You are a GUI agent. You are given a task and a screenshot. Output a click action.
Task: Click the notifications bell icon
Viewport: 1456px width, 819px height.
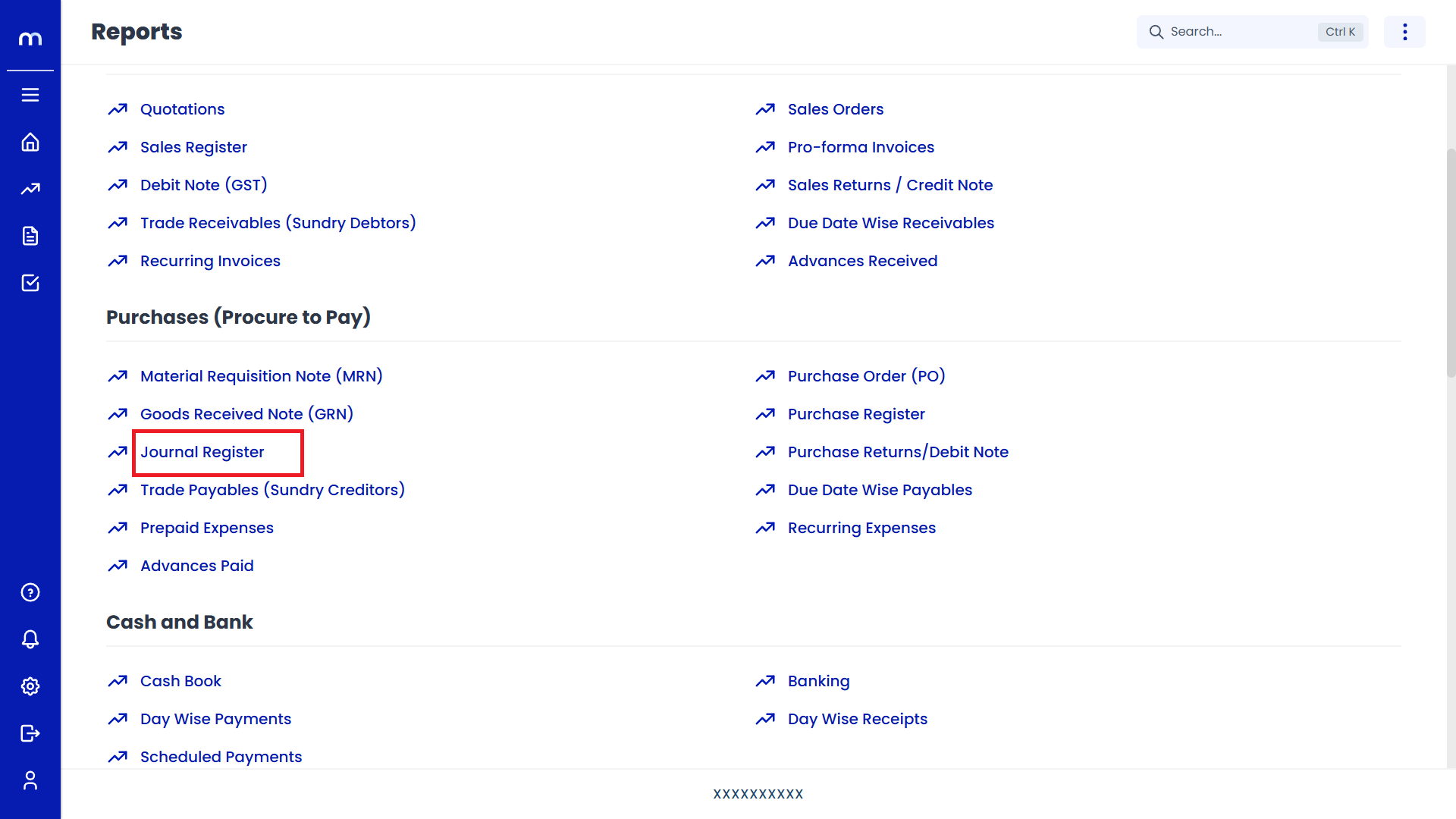coord(30,639)
